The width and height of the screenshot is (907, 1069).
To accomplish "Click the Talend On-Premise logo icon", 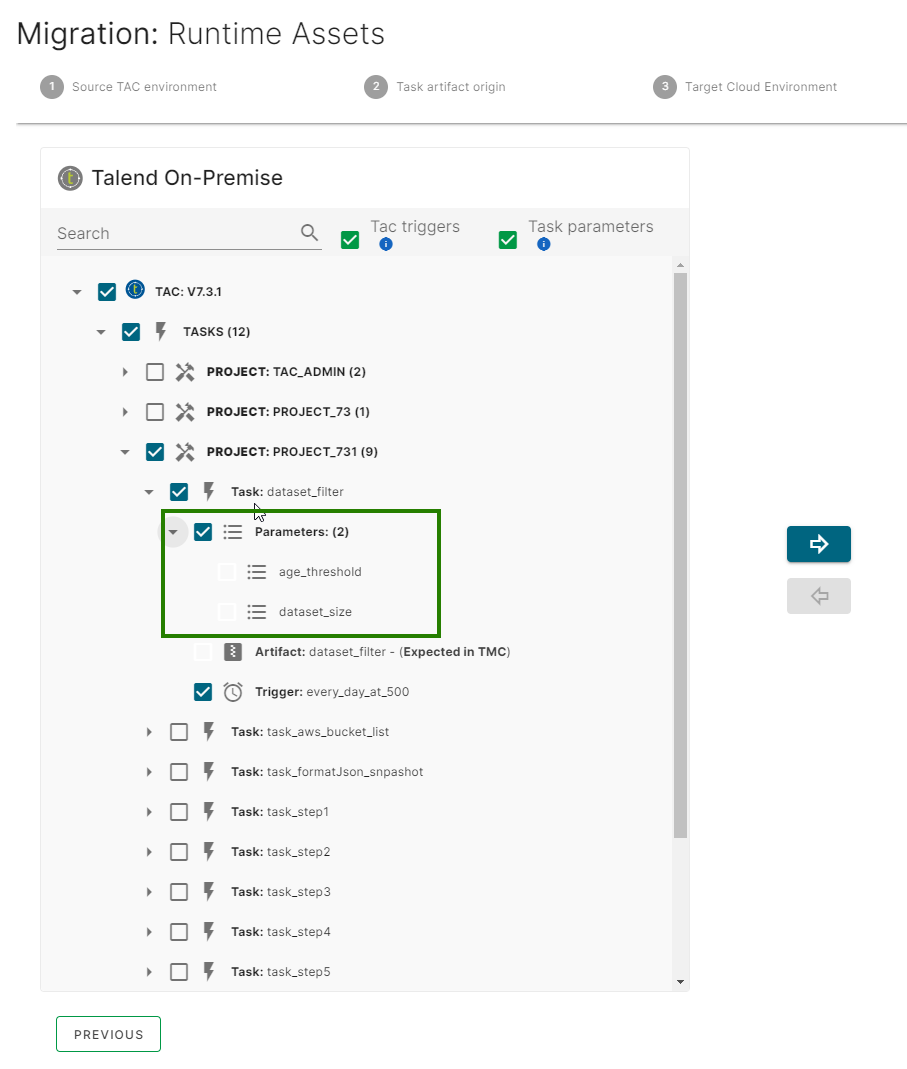I will [x=69, y=178].
